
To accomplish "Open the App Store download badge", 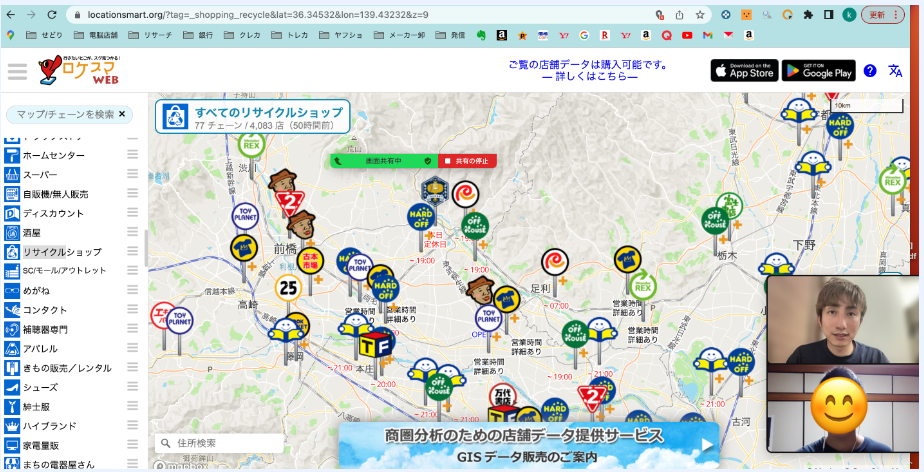I will pyautogui.click(x=744, y=71).
